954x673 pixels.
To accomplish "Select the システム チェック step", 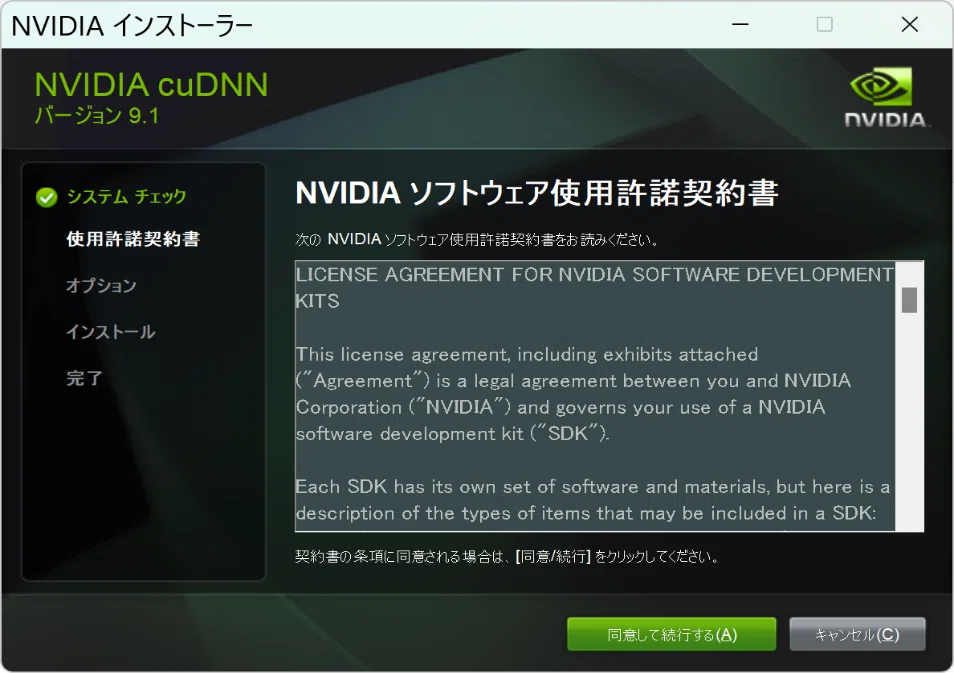I will tap(126, 197).
